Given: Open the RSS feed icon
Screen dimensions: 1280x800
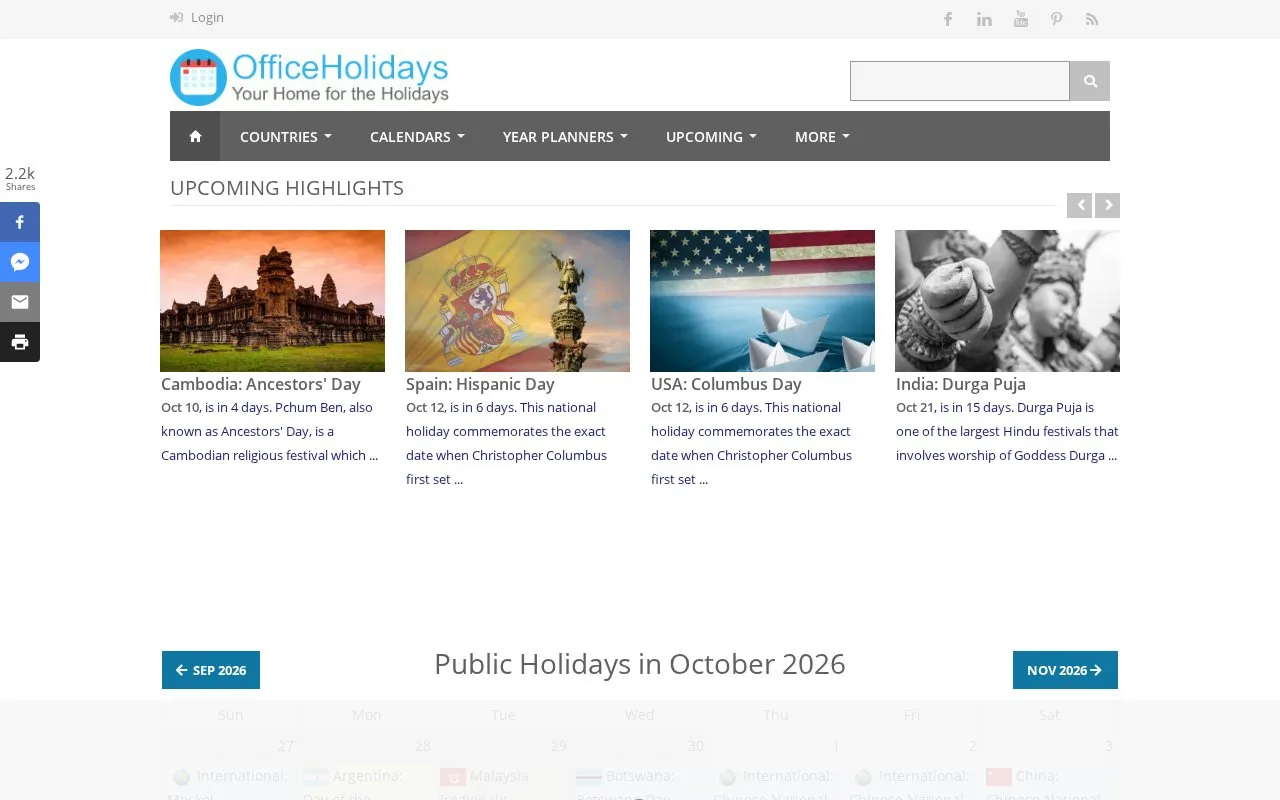Looking at the screenshot, I should pos(1092,19).
